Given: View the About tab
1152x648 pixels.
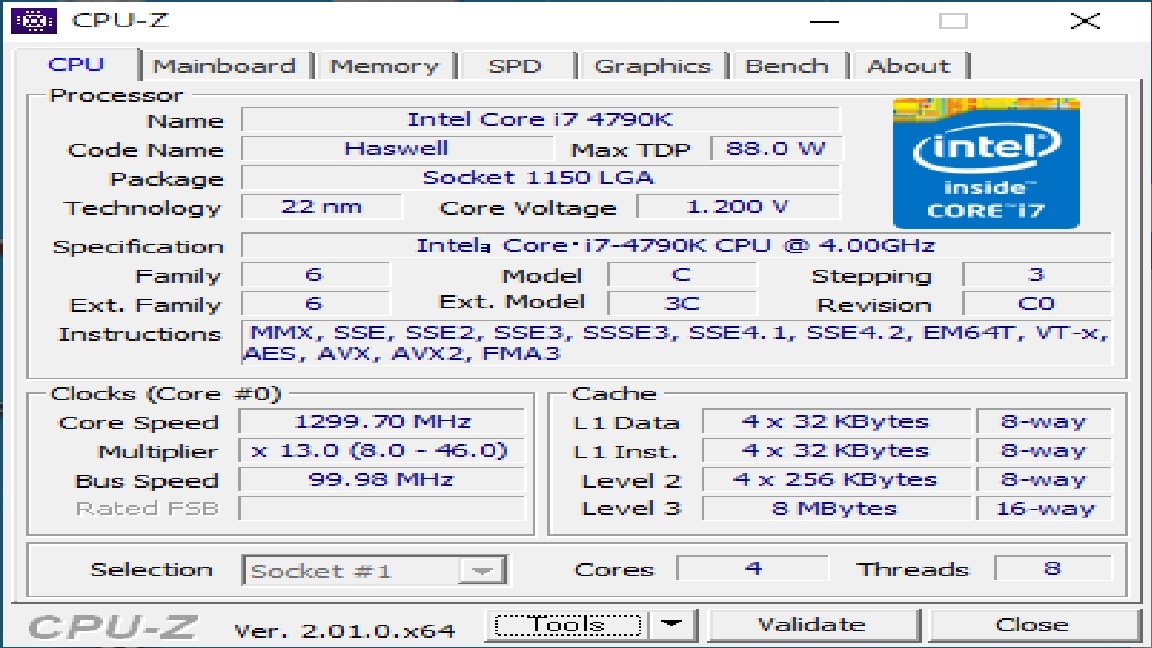Looking at the screenshot, I should click(x=909, y=65).
